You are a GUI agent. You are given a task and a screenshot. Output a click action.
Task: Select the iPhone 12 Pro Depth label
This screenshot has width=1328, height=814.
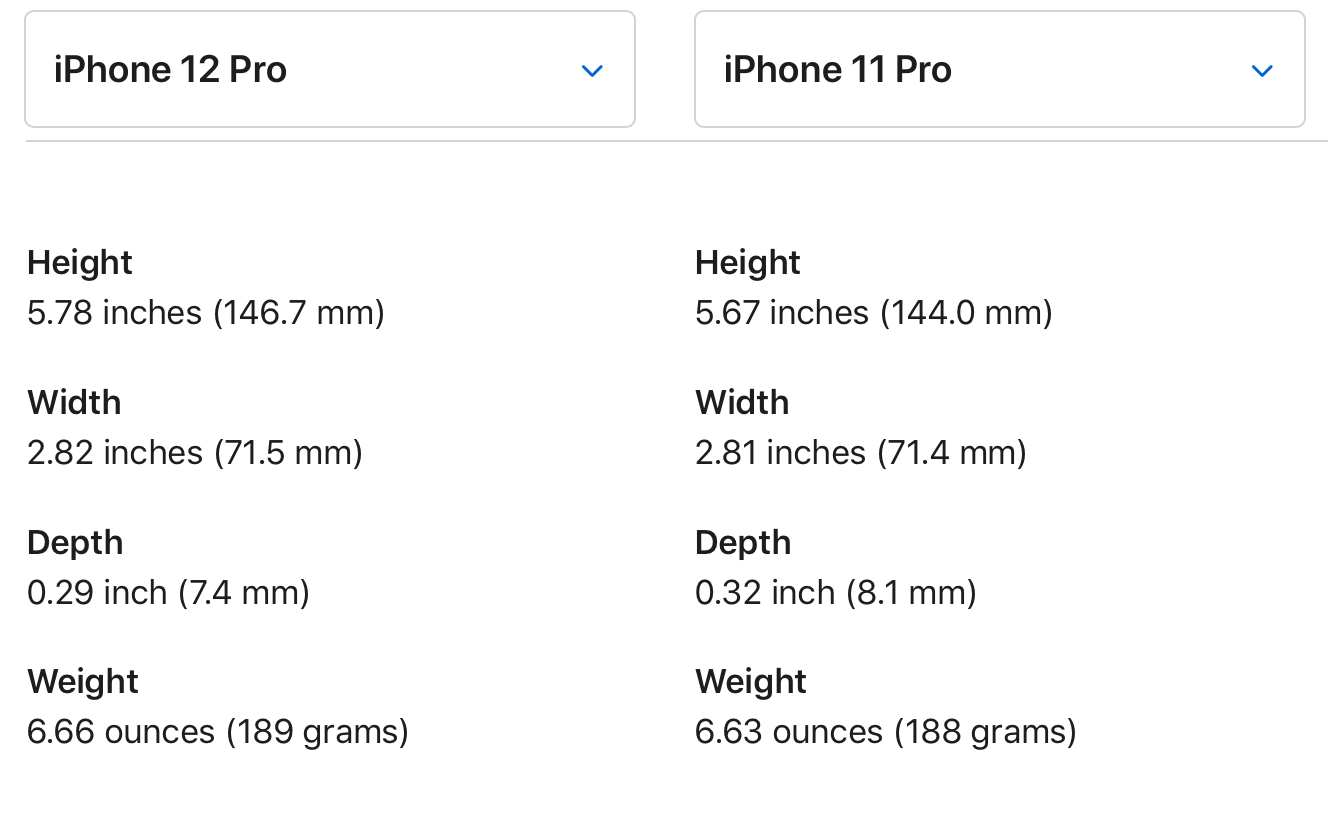[75, 542]
